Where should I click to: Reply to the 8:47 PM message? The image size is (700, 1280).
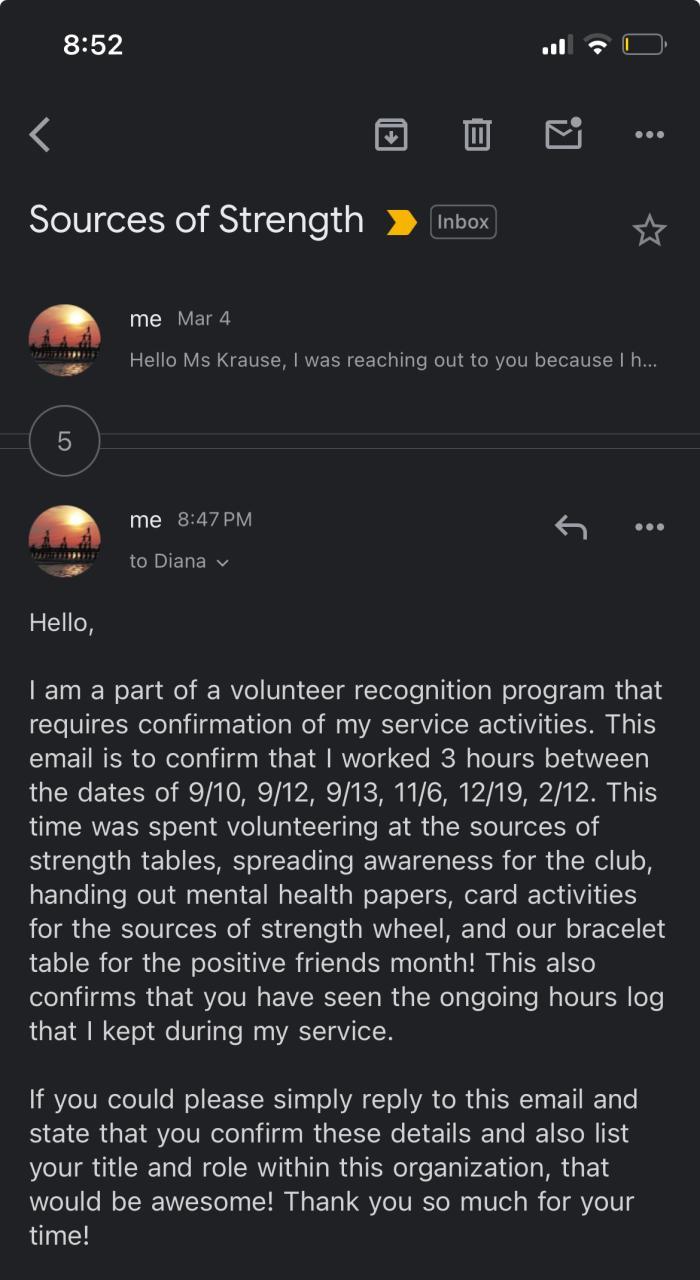tap(570, 527)
